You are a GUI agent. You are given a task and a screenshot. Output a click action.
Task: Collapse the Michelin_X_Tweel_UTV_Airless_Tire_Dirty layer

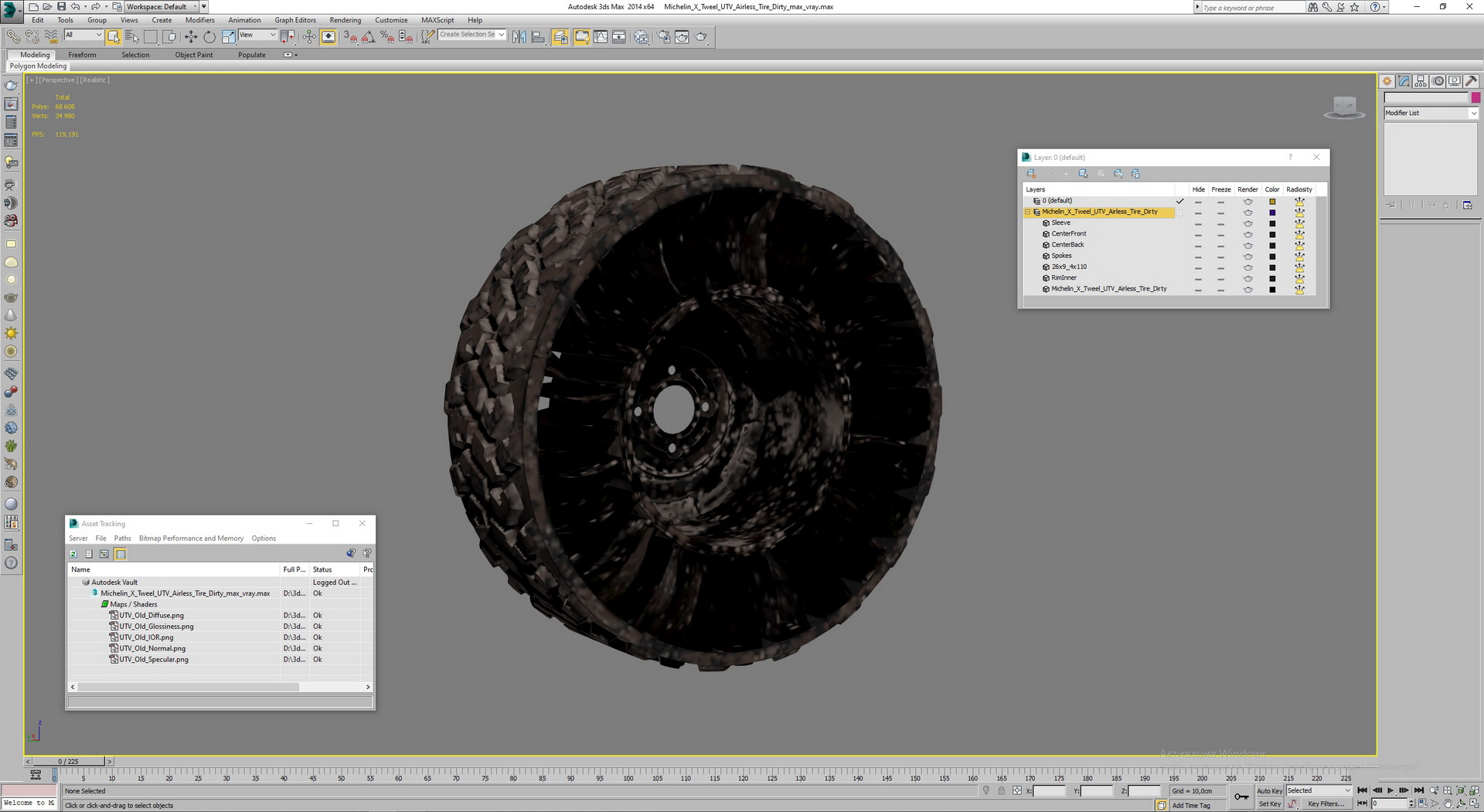click(x=1028, y=212)
